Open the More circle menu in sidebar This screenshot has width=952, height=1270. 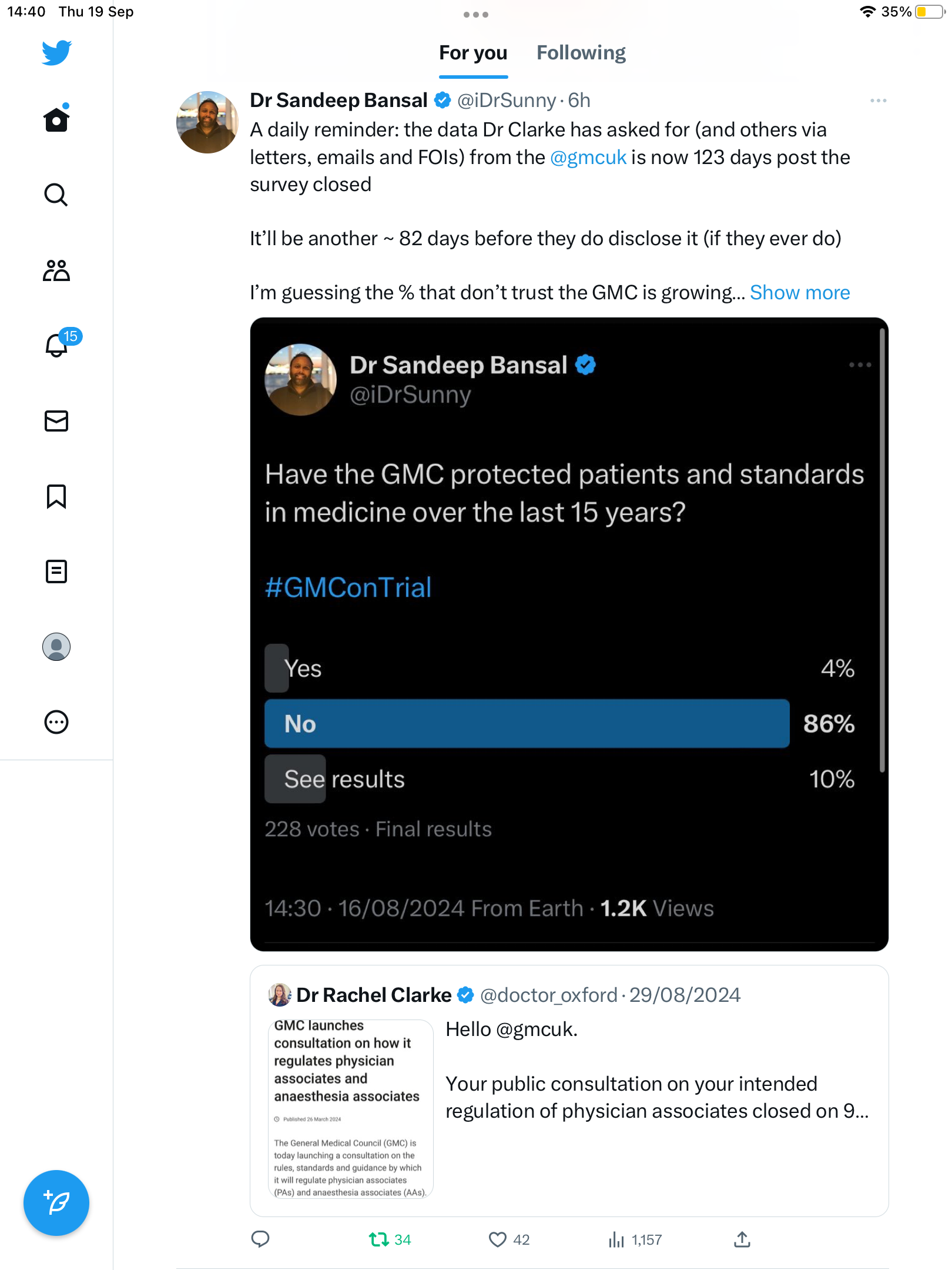pos(56,722)
